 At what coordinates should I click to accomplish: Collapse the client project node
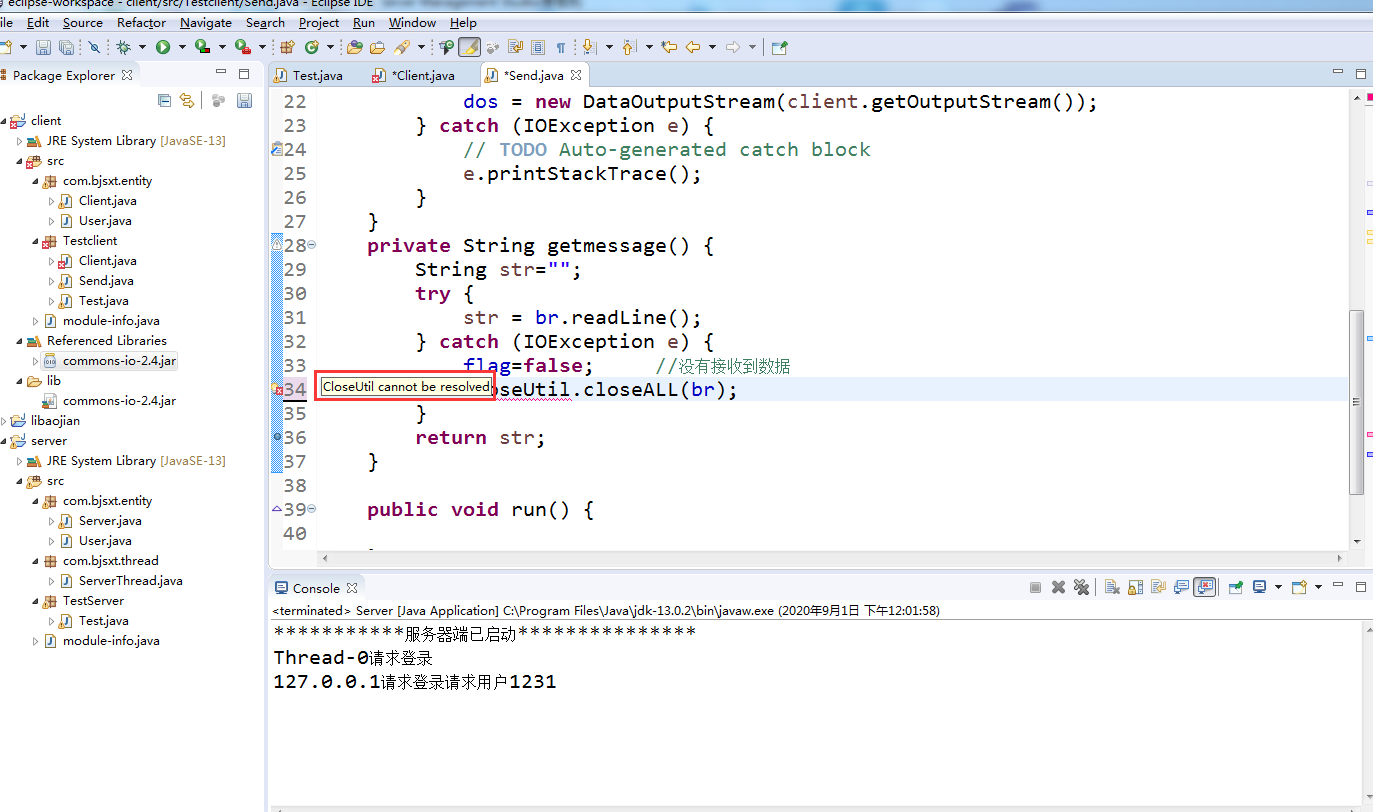pos(4,121)
